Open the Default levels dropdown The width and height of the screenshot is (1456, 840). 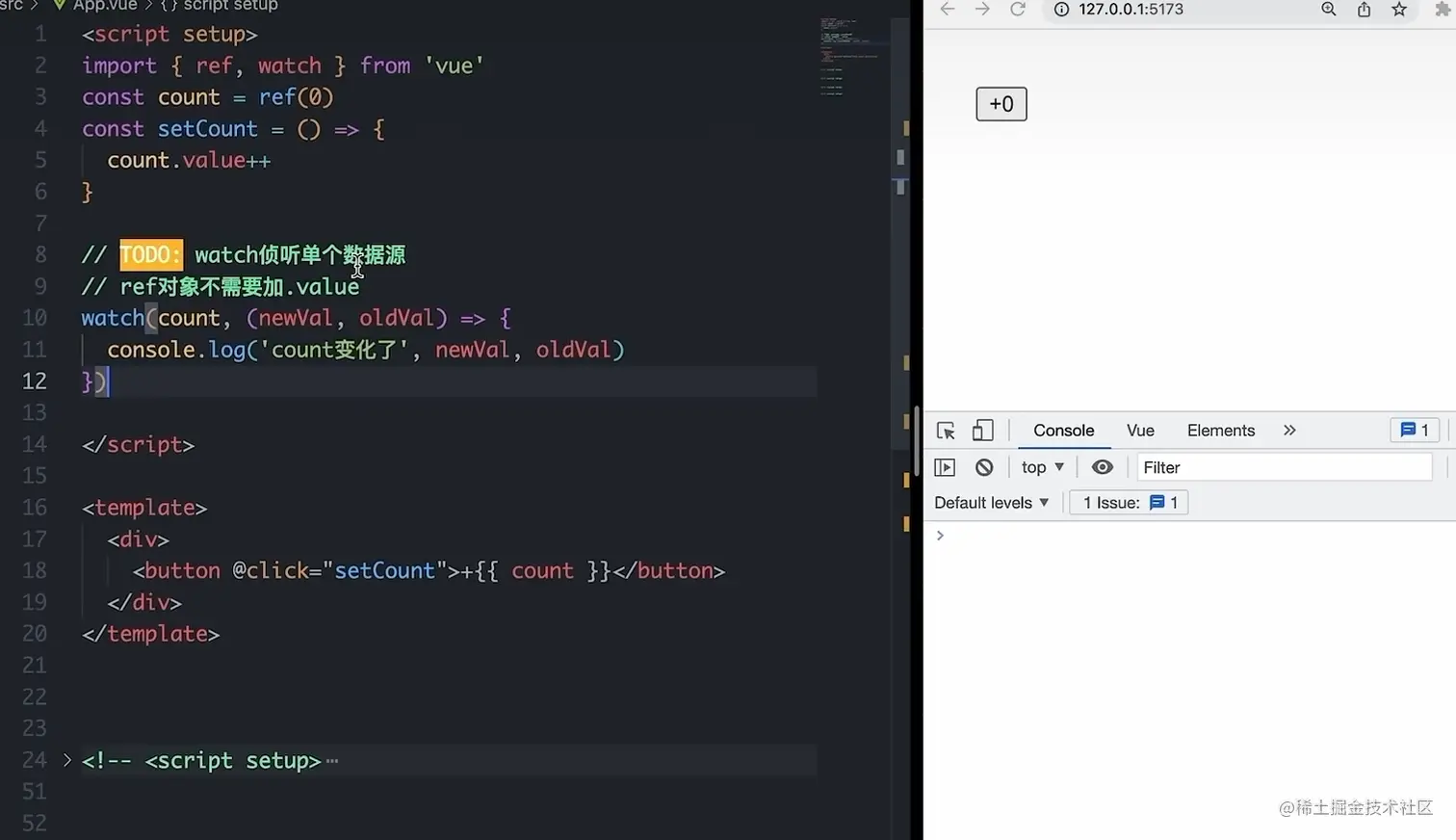(x=992, y=503)
